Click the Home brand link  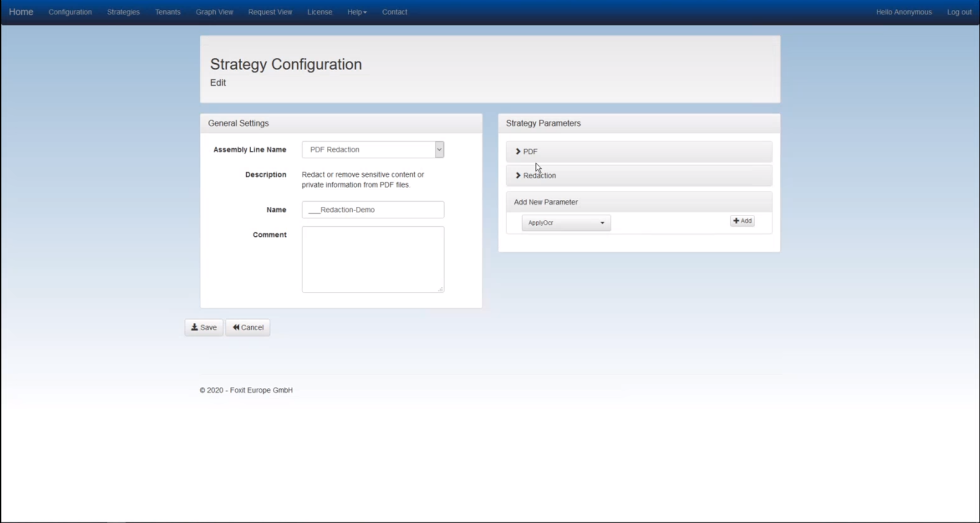coord(21,12)
